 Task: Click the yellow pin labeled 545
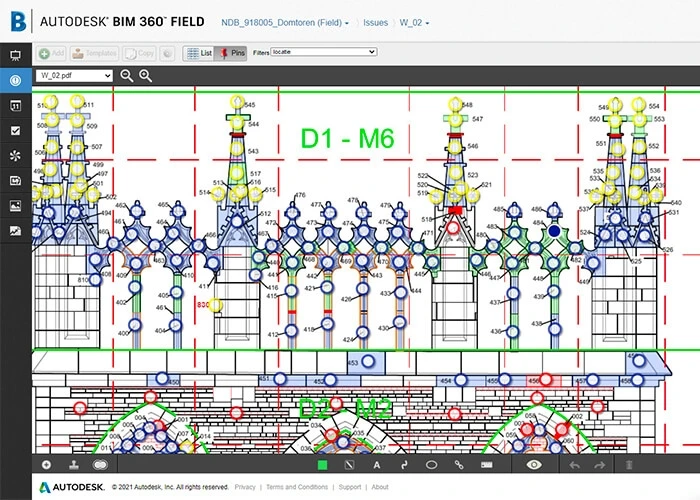tap(237, 102)
